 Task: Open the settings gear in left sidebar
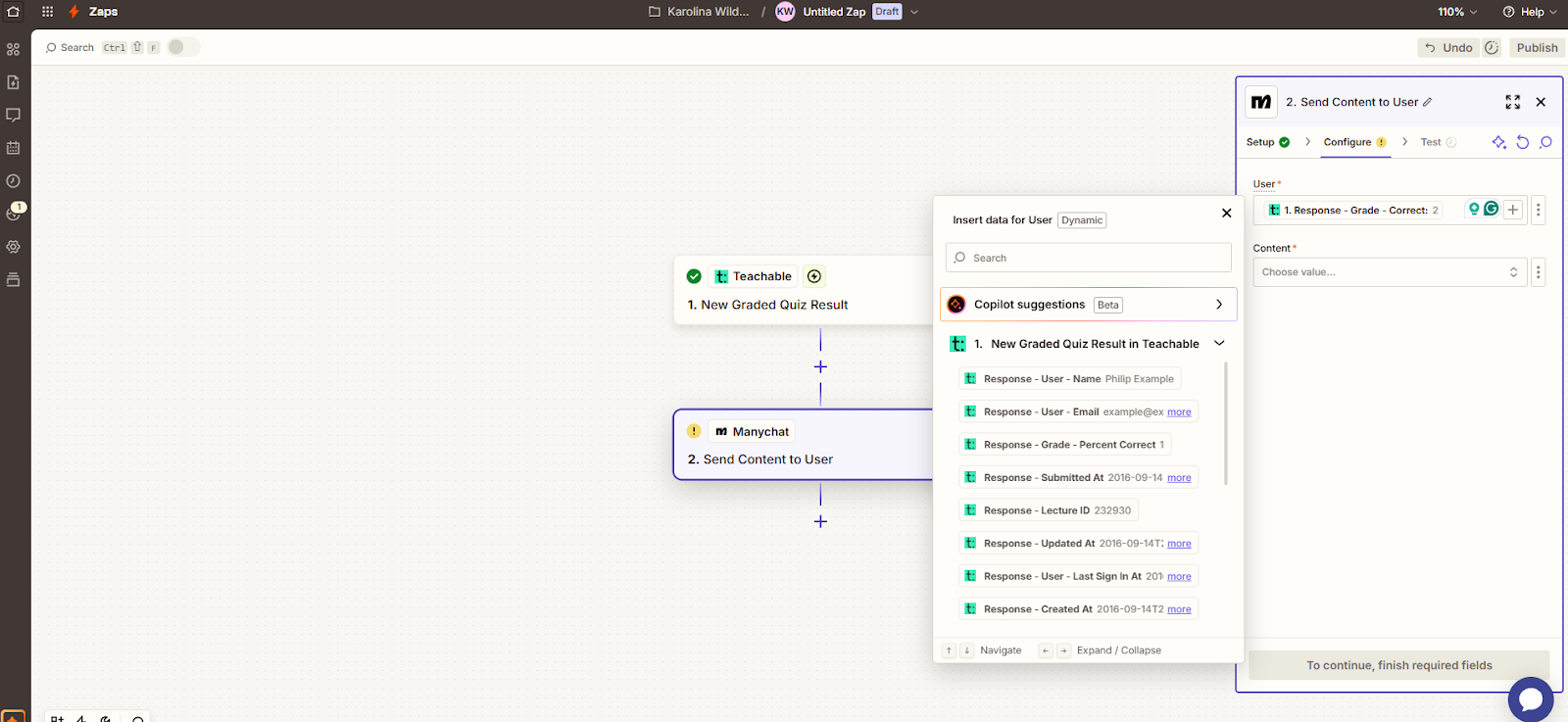[x=14, y=247]
